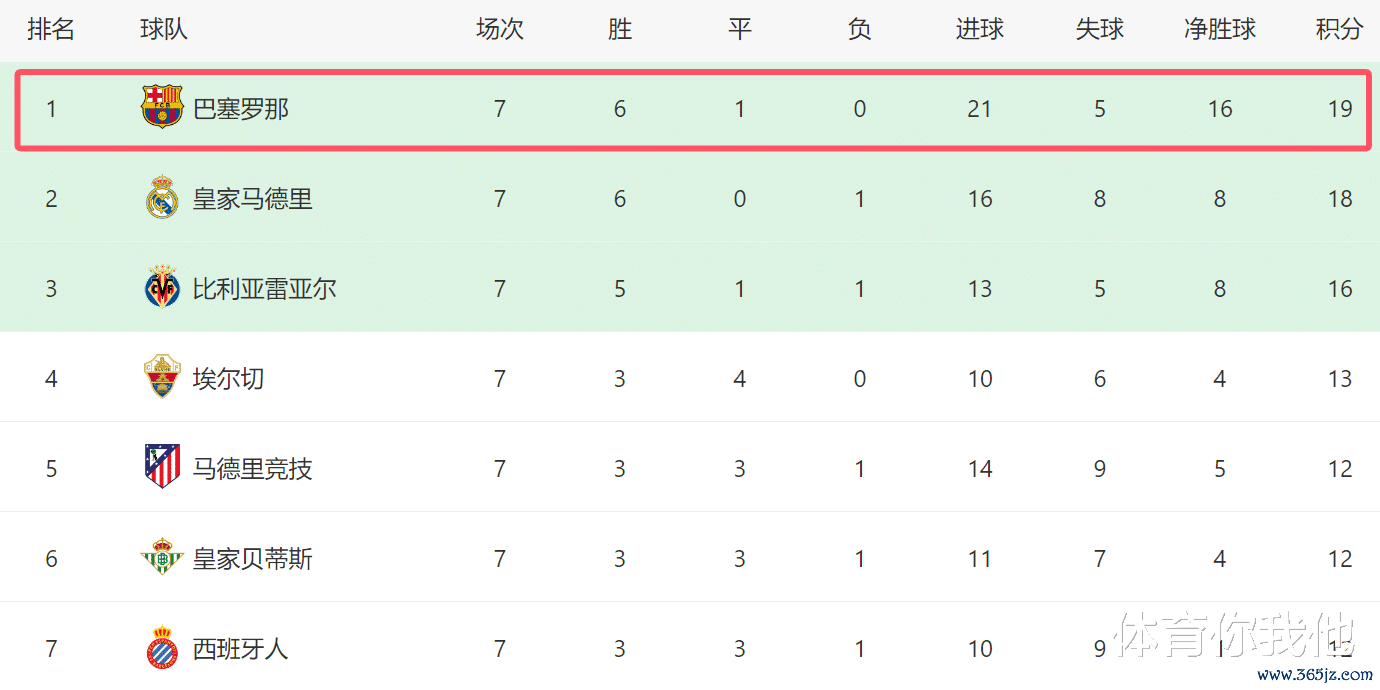The height and width of the screenshot is (690, 1380).
Task: Click the Atlético Madrid crest icon
Action: (162, 468)
